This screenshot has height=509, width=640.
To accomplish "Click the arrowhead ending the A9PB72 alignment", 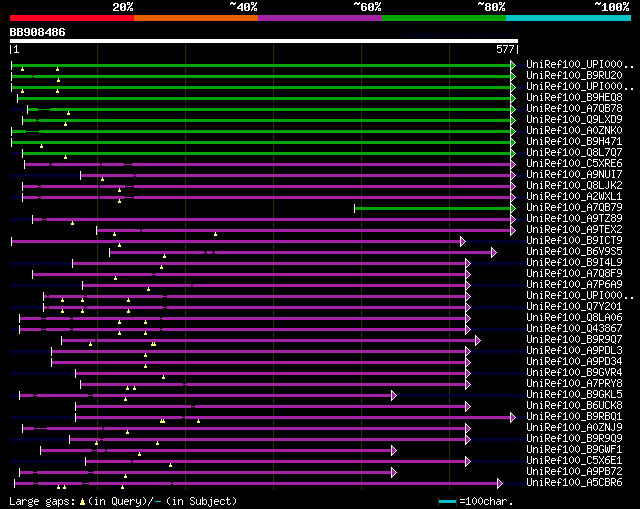I will (394, 473).
